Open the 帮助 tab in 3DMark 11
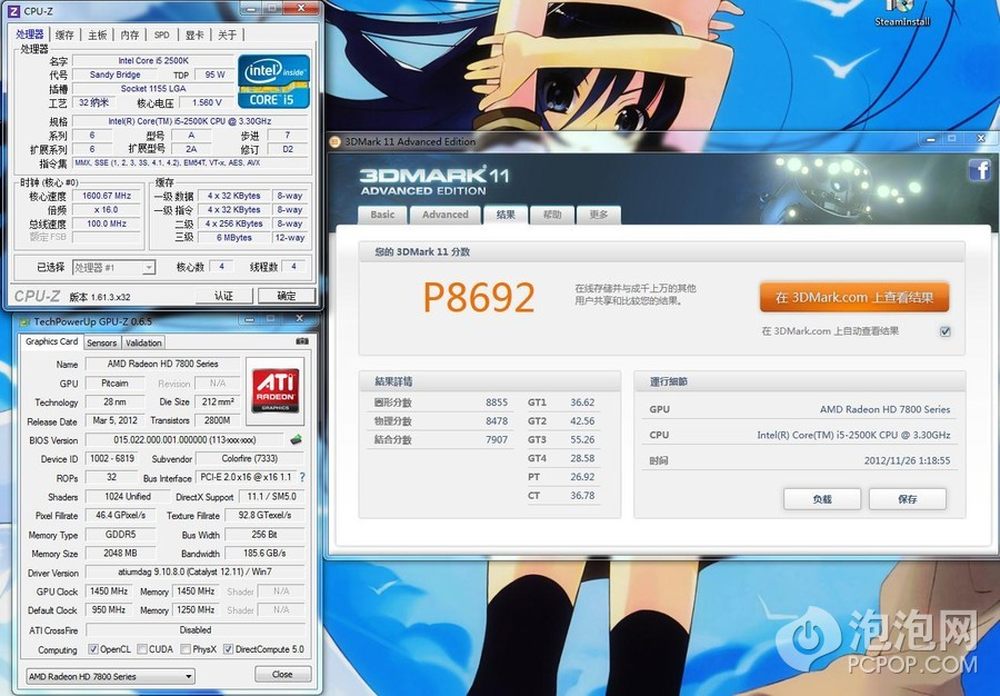This screenshot has height=696, width=1000. click(552, 215)
